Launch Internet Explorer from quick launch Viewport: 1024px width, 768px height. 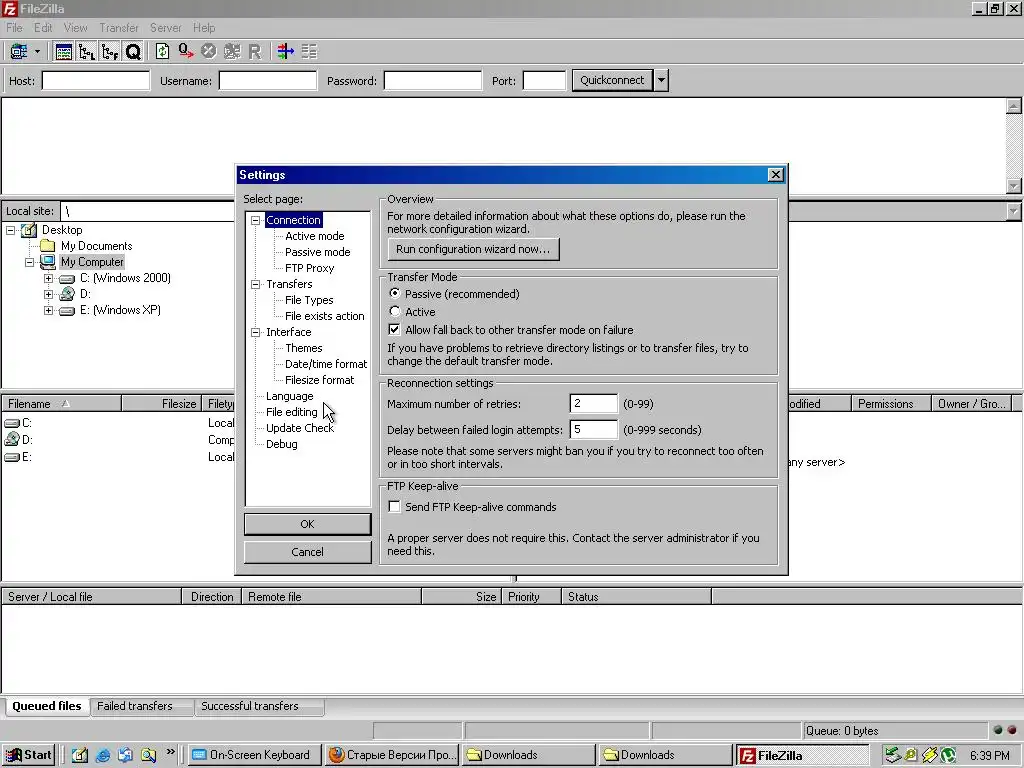coord(103,755)
